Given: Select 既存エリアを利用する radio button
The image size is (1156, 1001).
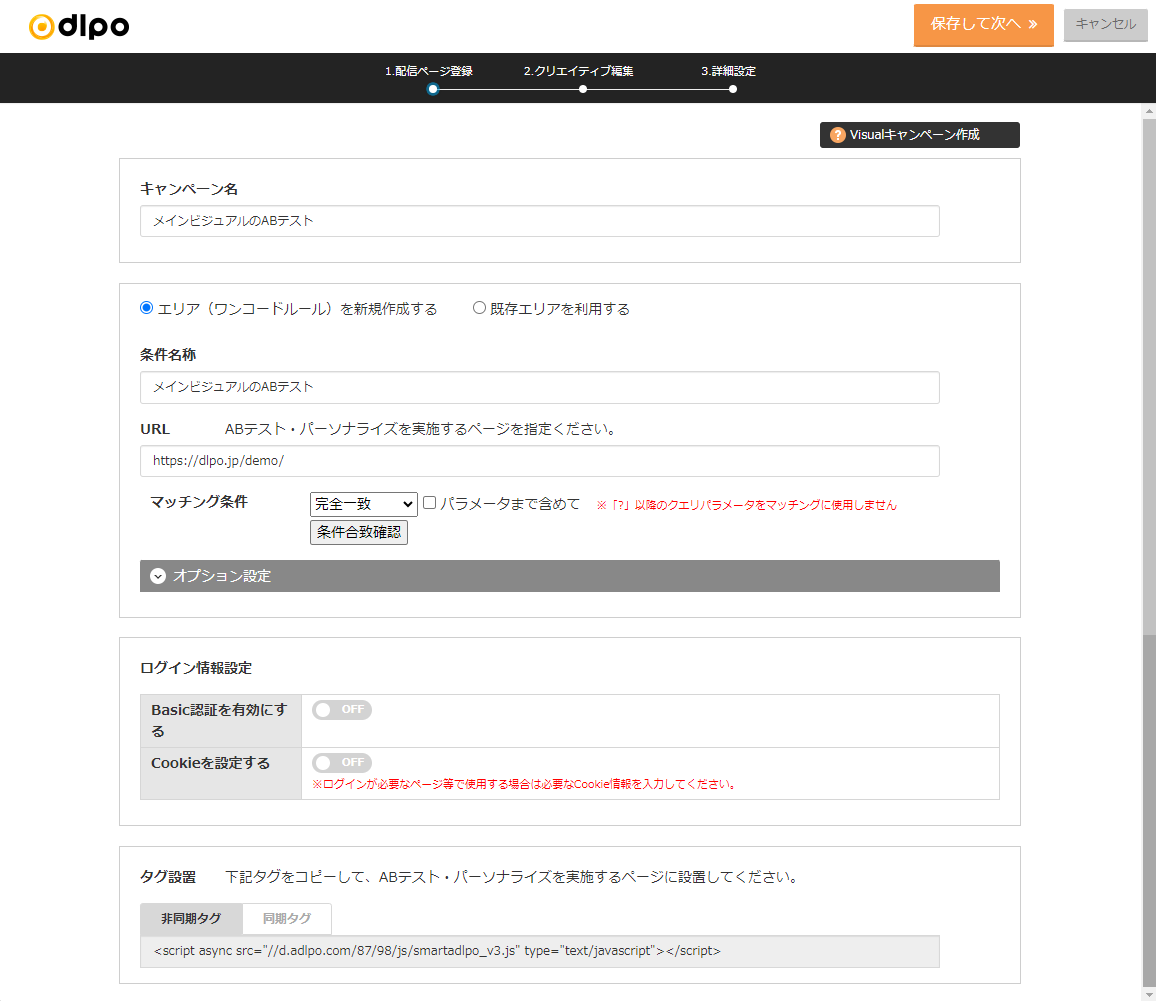Looking at the screenshot, I should pyautogui.click(x=479, y=308).
